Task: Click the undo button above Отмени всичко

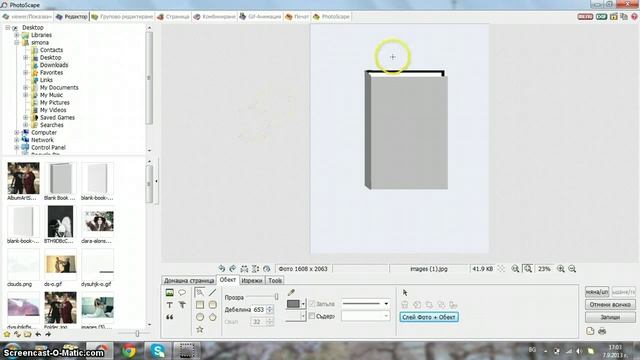Action: [x=597, y=292]
